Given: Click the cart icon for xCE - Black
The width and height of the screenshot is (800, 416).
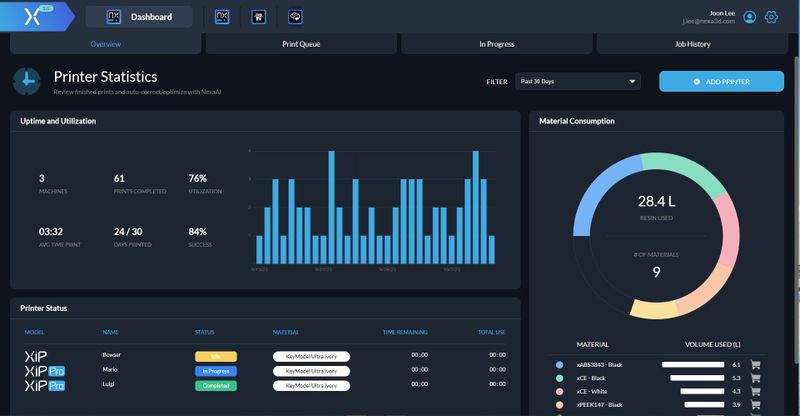Looking at the screenshot, I should [756, 378].
